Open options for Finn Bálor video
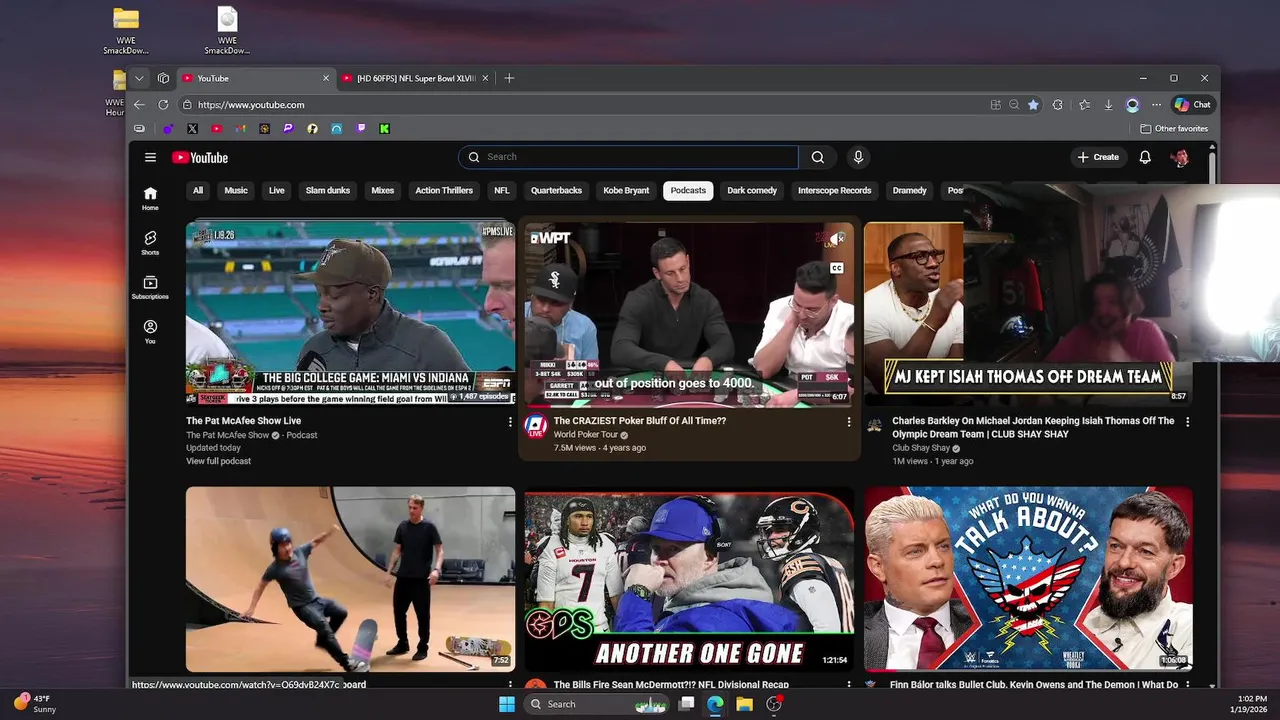 (x=1188, y=685)
